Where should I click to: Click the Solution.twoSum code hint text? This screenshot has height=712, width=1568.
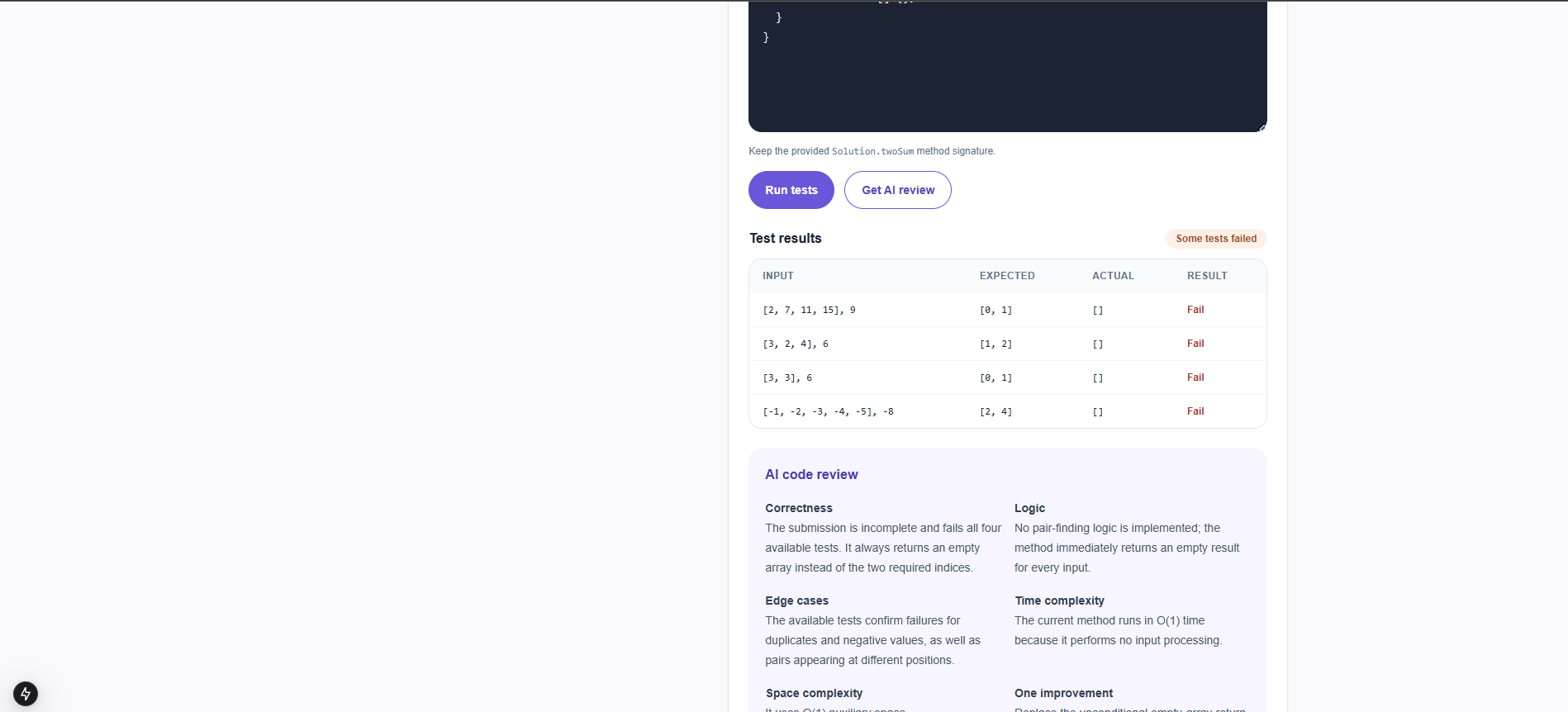coord(872,151)
